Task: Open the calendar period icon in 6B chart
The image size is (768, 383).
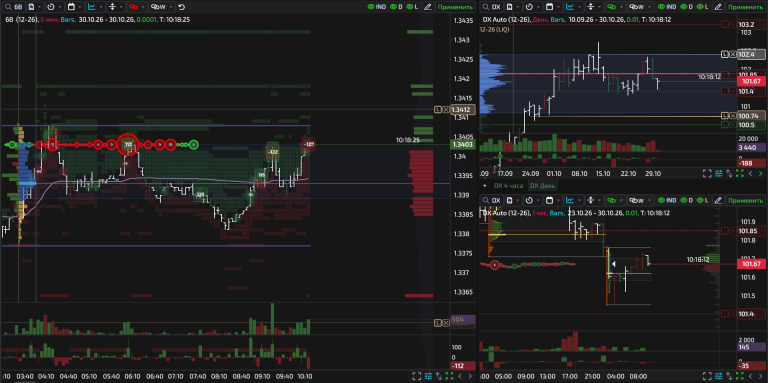Action: tap(71, 7)
